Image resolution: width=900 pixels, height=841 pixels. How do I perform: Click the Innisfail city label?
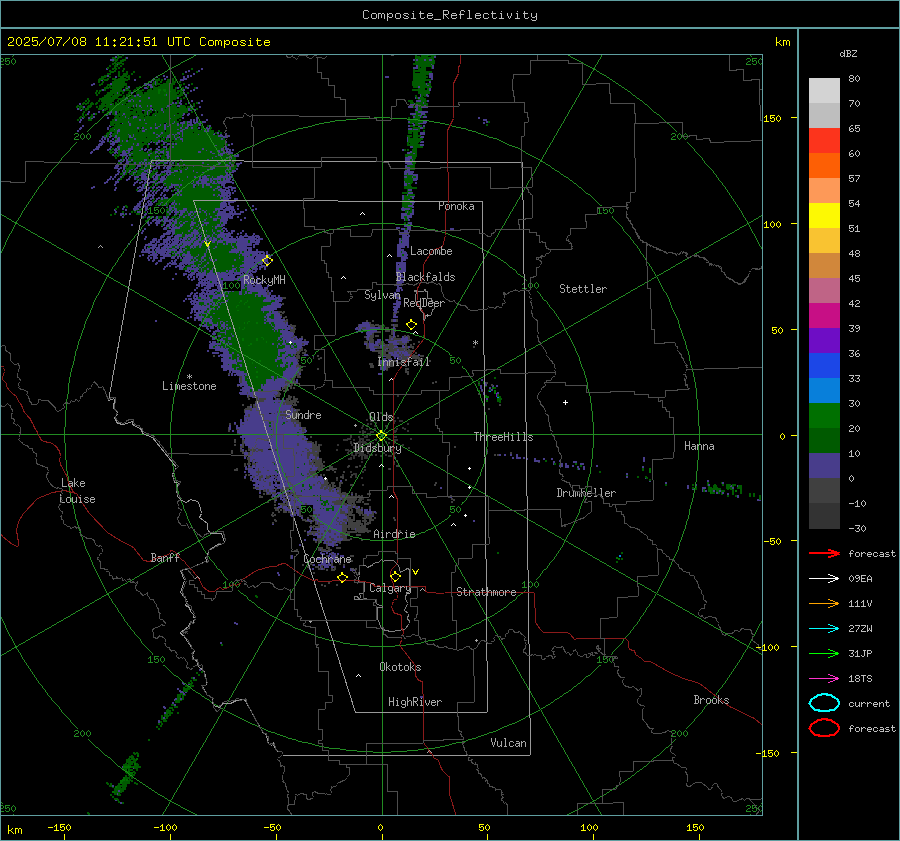pyautogui.click(x=404, y=362)
